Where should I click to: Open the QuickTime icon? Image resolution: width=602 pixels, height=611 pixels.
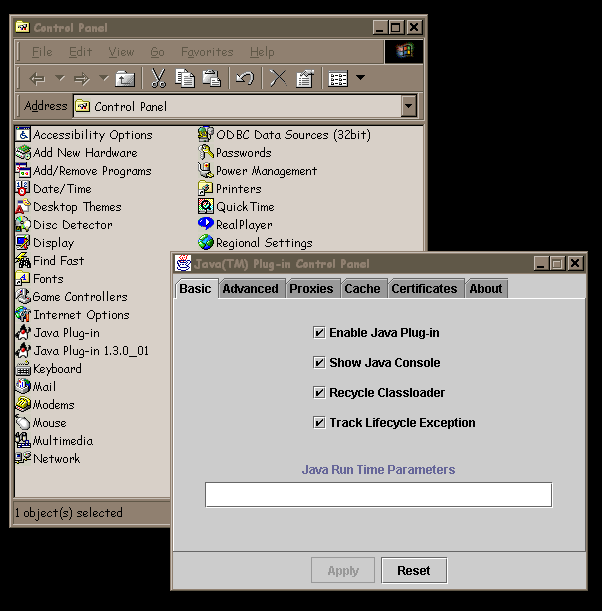[x=206, y=207]
